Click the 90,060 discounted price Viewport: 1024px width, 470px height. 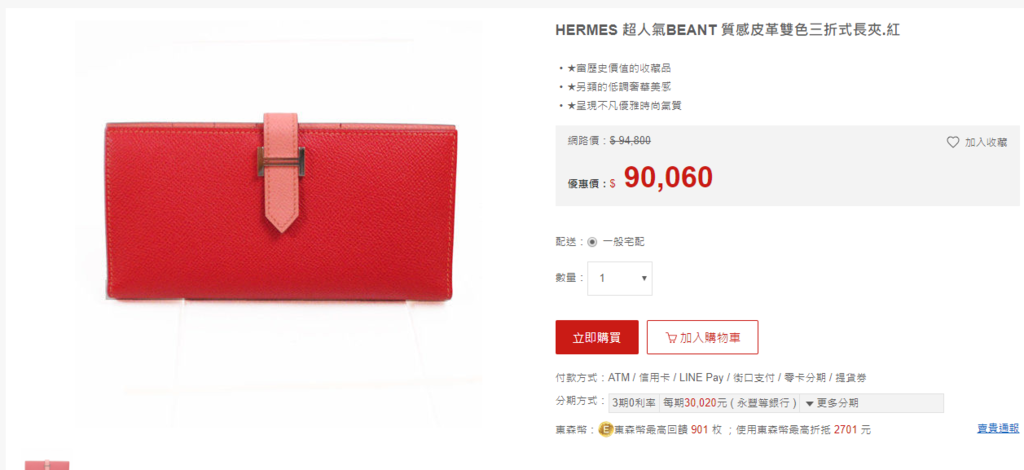pyautogui.click(x=668, y=177)
